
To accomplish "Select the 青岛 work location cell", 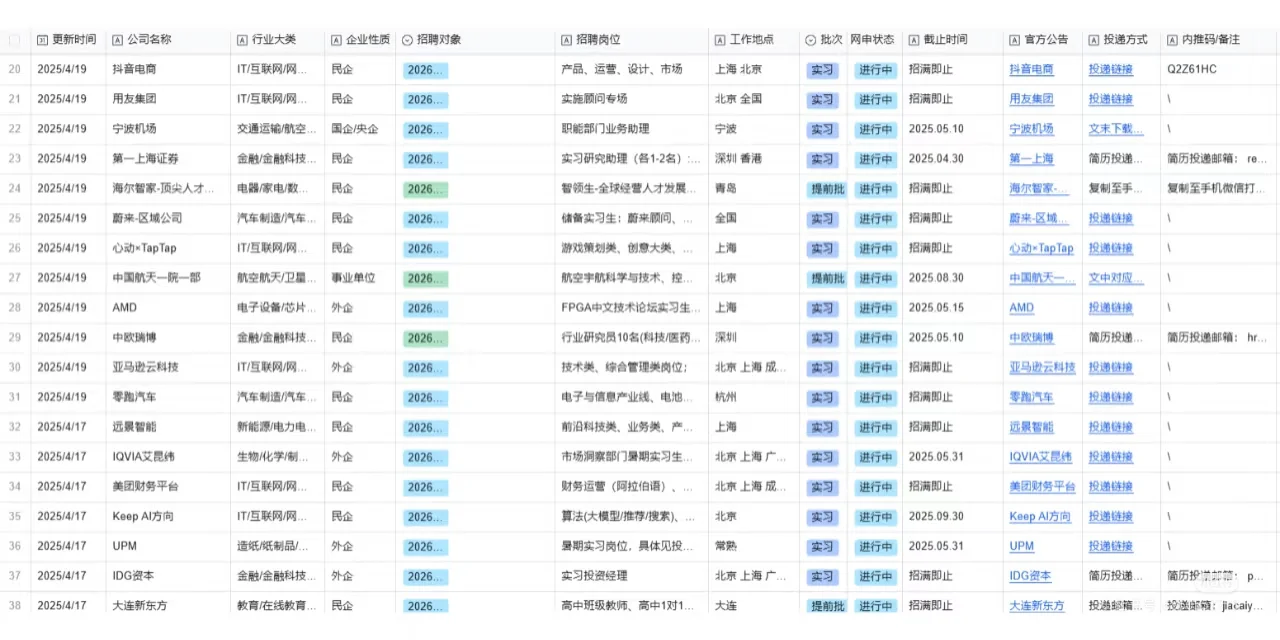I will (754, 189).
